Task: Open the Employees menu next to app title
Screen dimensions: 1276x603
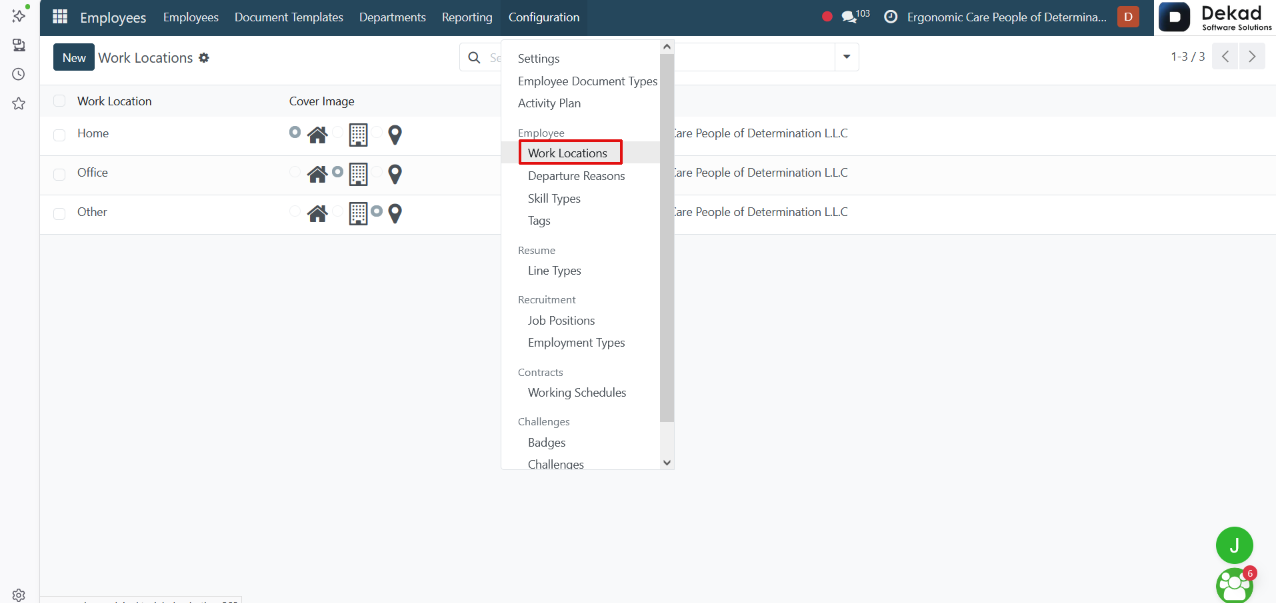Action: (x=191, y=17)
